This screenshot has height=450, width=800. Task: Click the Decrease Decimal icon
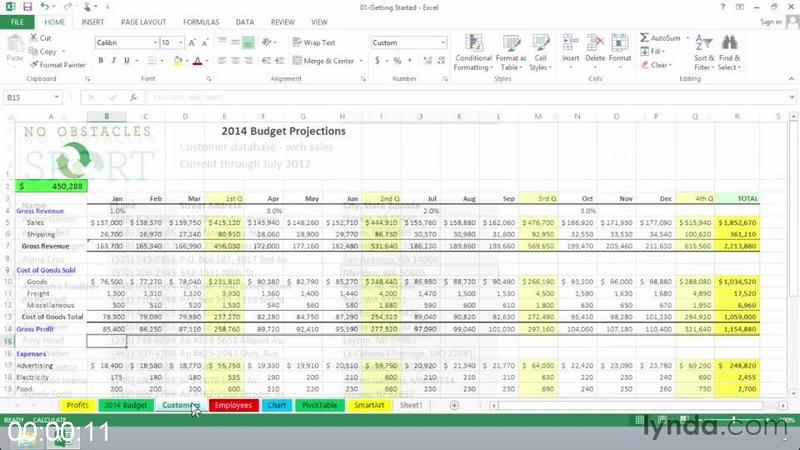[441, 61]
